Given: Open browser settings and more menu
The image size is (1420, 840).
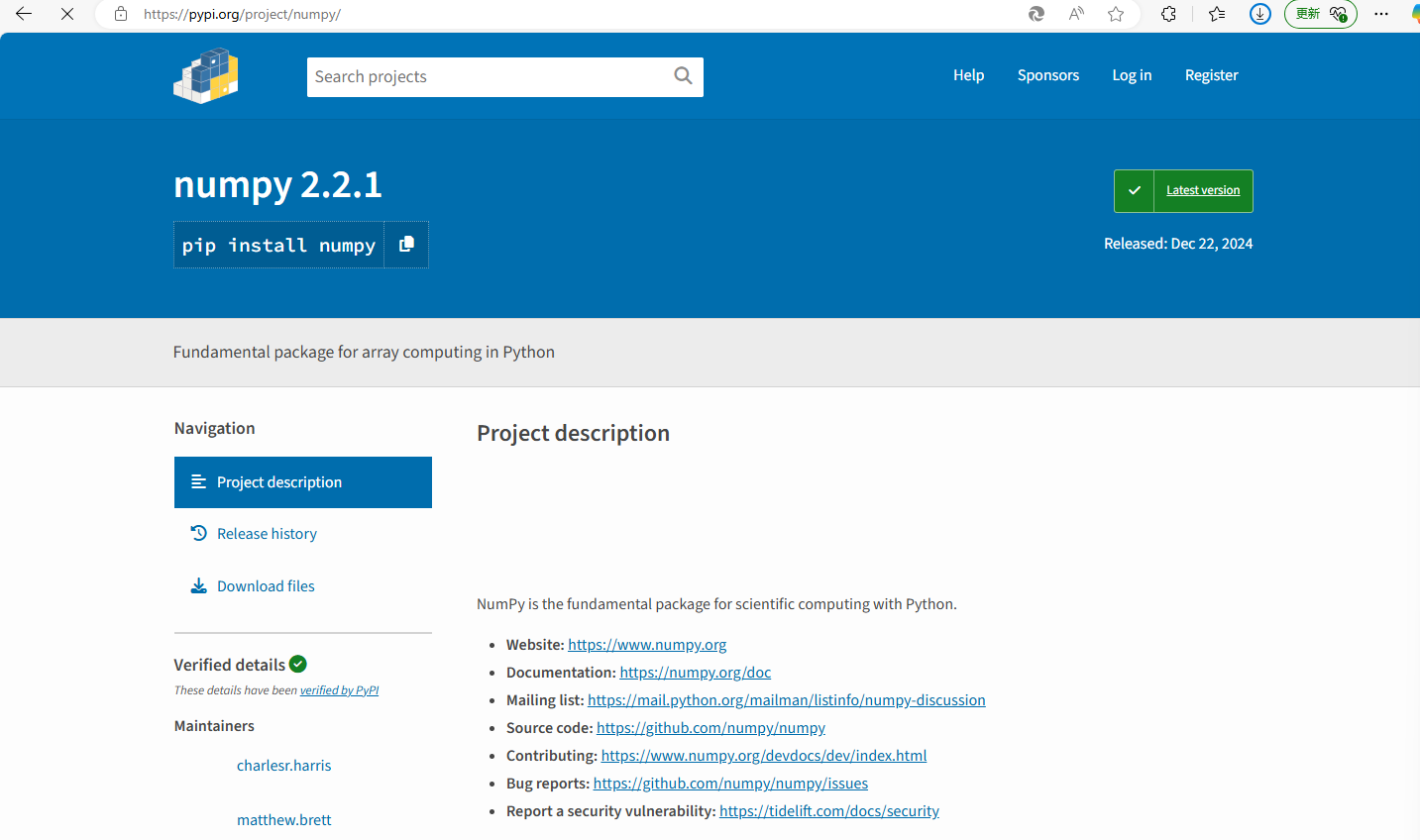Looking at the screenshot, I should pyautogui.click(x=1381, y=14).
